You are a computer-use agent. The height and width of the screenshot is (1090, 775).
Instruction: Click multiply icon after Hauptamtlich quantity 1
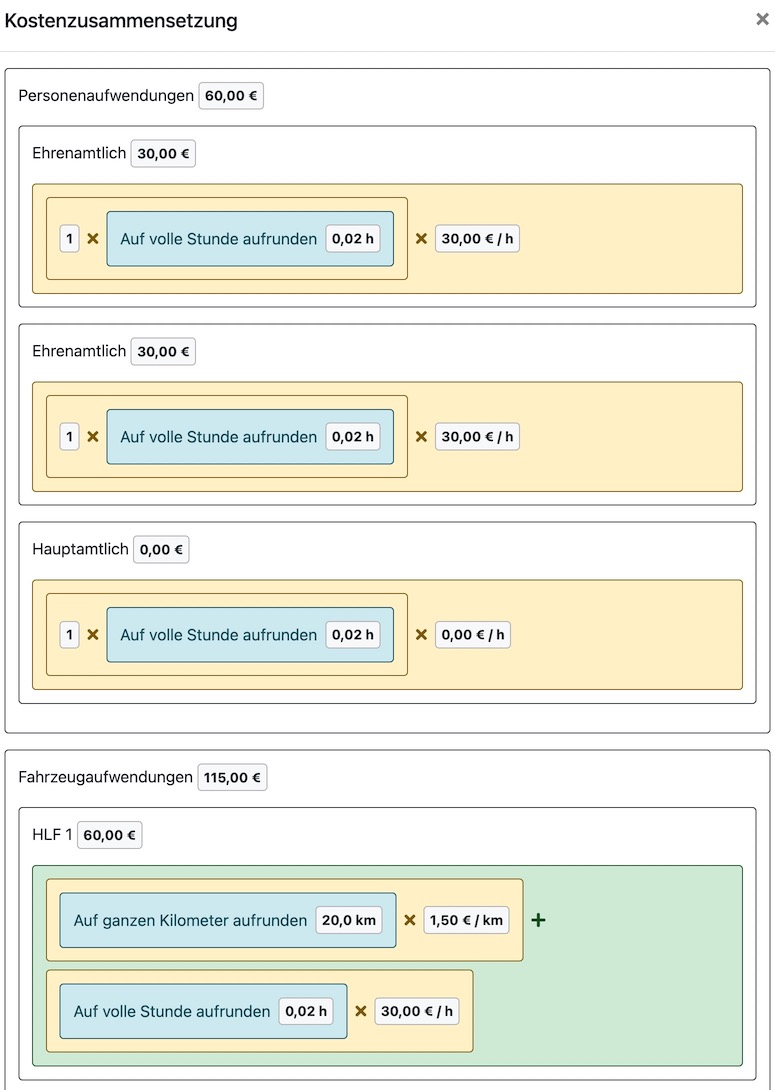click(x=93, y=635)
